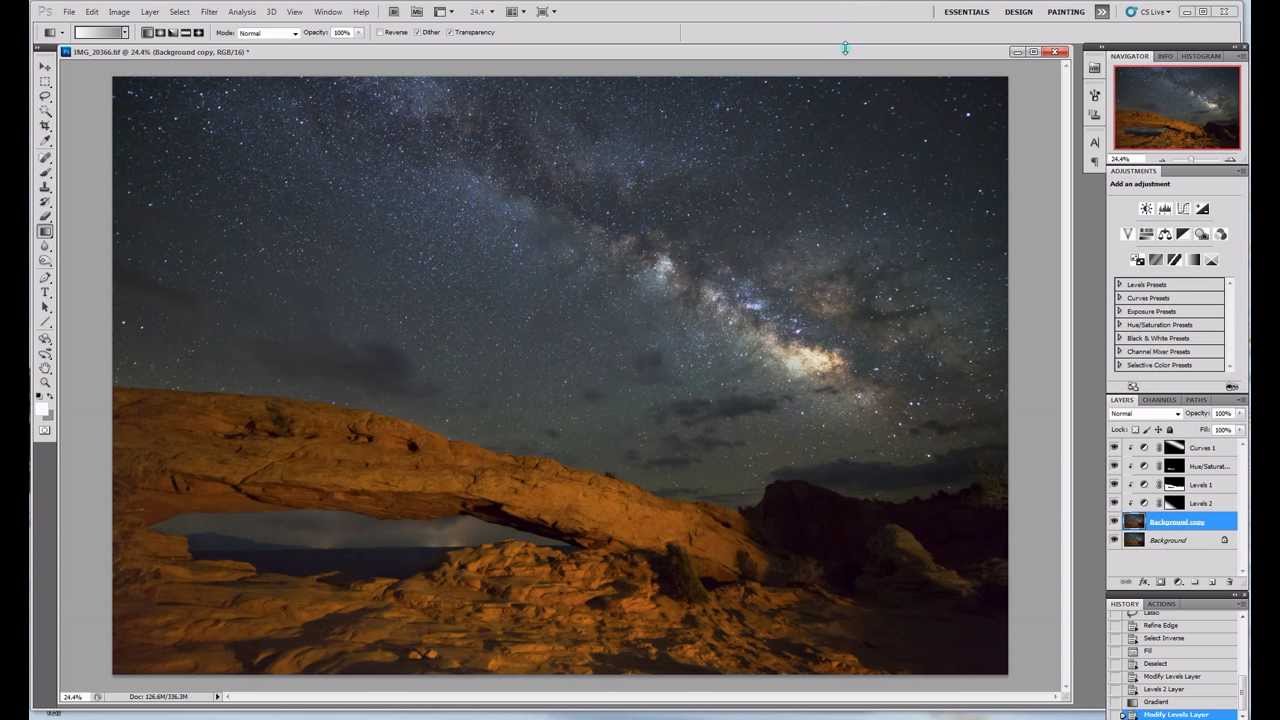Add a Levels adjustment from the icon row
This screenshot has width=1280, height=720.
pyautogui.click(x=1165, y=209)
